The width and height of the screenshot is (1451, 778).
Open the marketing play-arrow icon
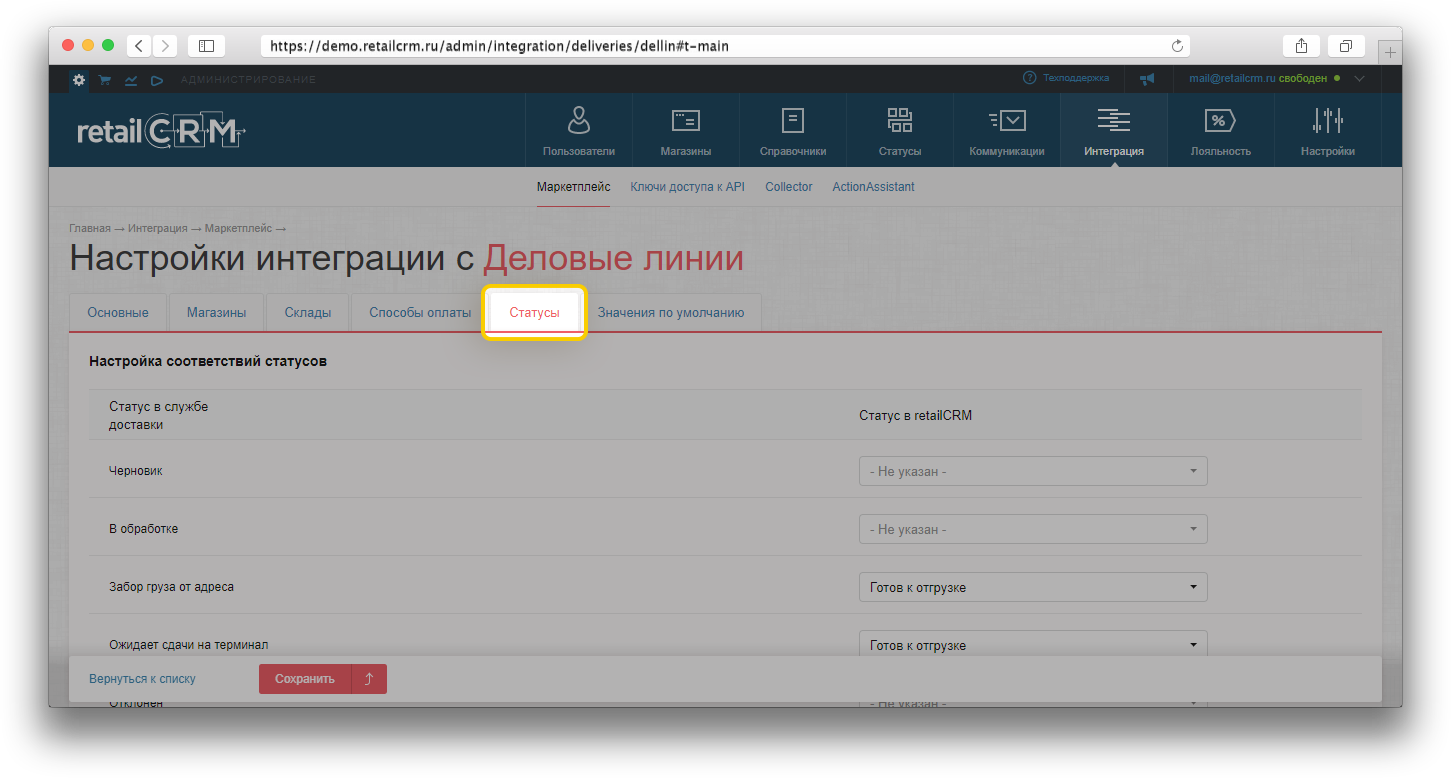pyautogui.click(x=157, y=80)
